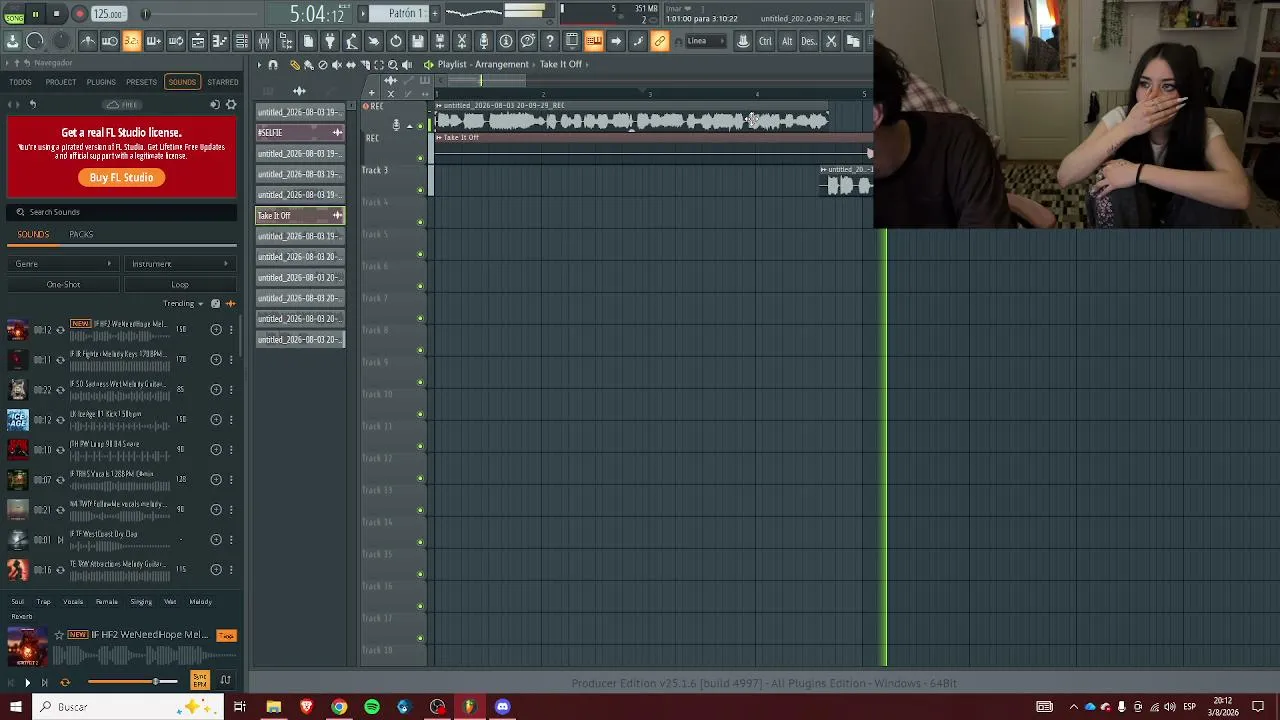Viewport: 1280px width, 720px height.
Task: Select the #SELFIE item in the picker
Action: (300, 133)
